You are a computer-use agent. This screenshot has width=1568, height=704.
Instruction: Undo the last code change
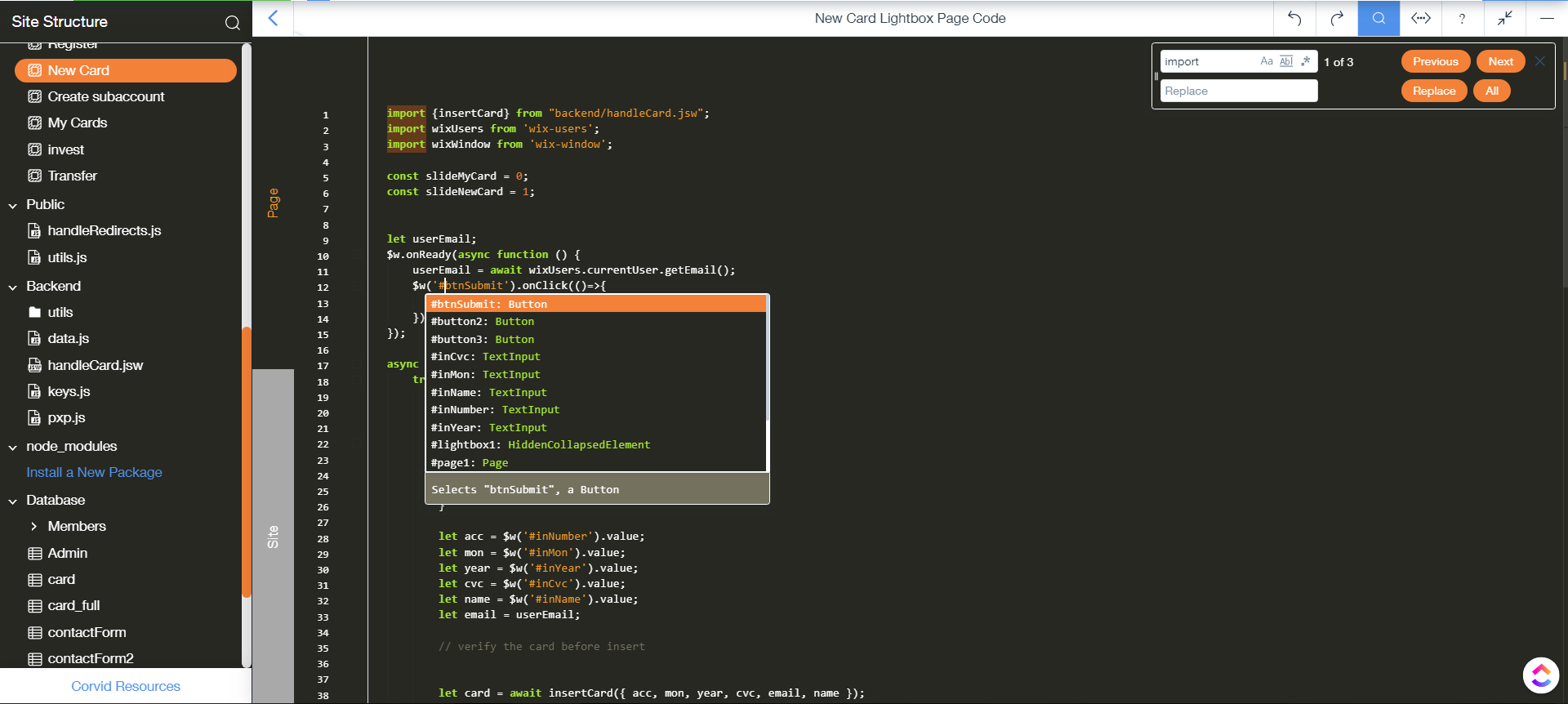click(1294, 18)
